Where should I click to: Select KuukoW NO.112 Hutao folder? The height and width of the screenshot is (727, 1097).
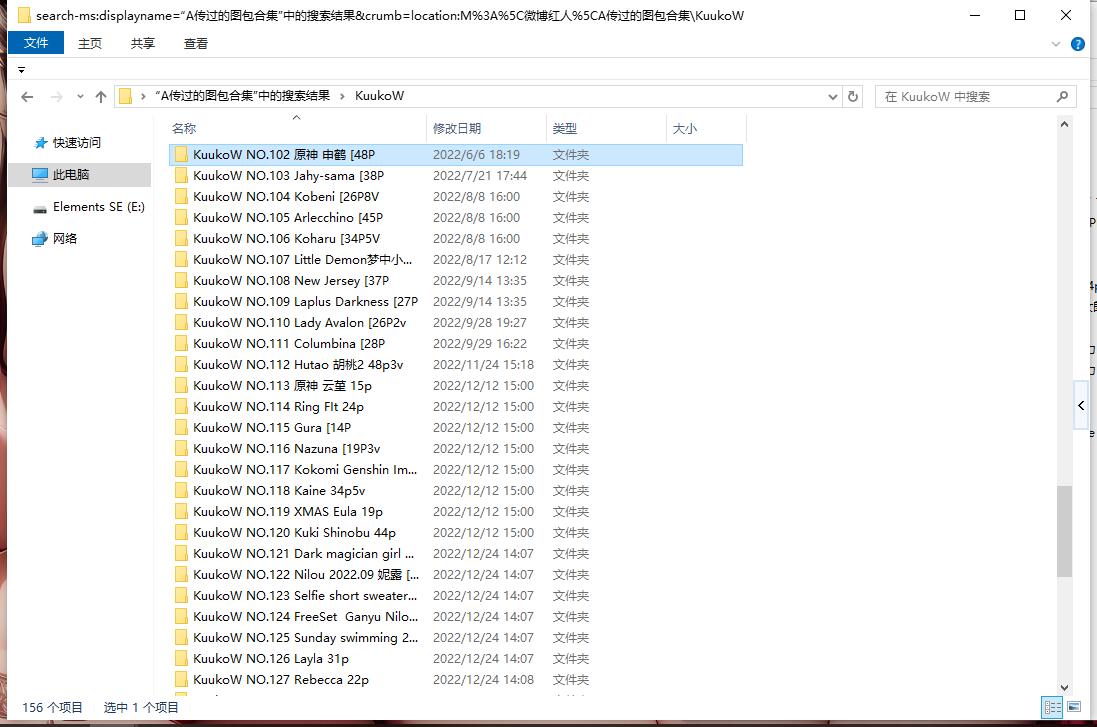[455, 365]
